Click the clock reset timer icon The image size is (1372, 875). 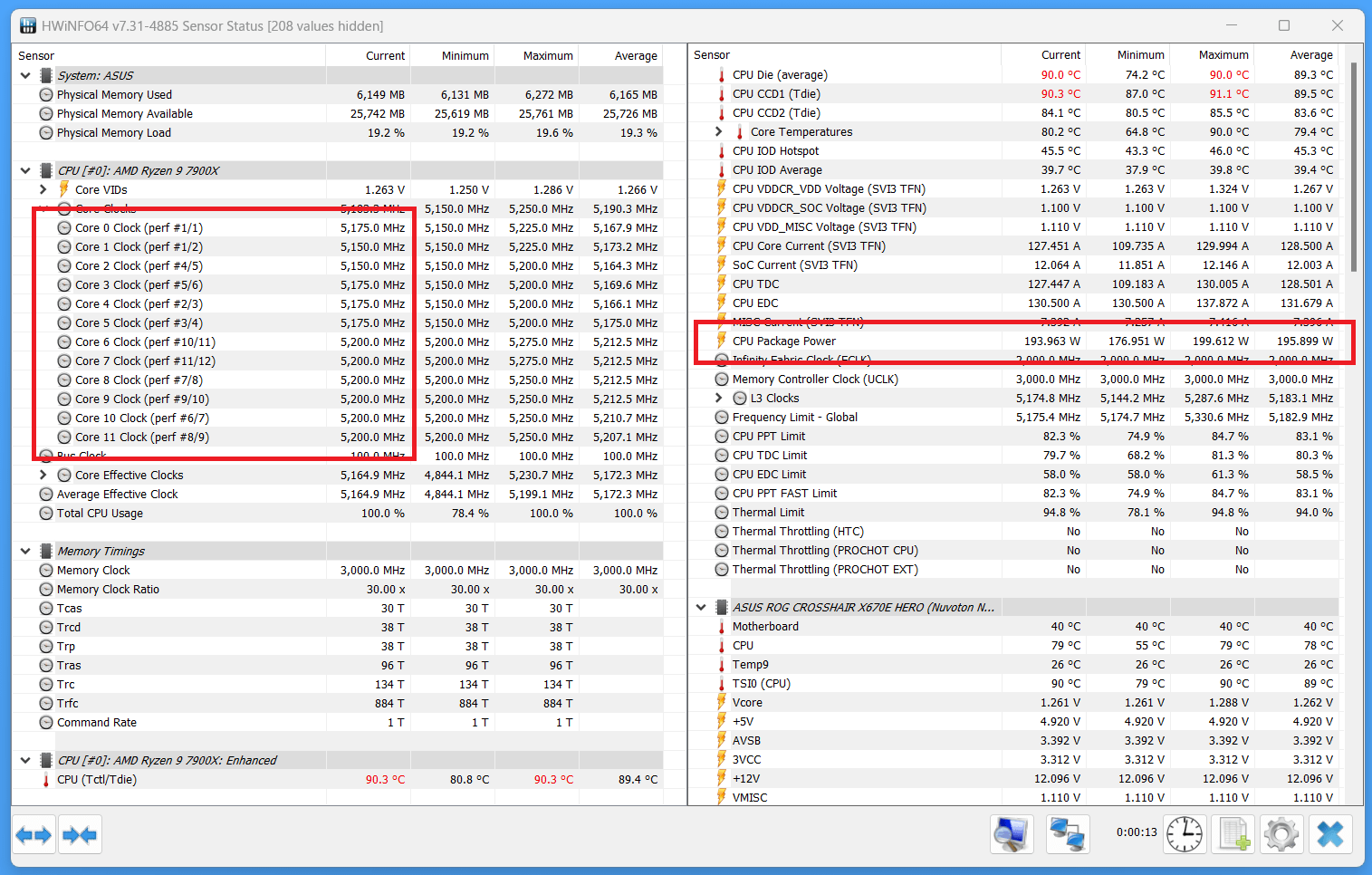click(1185, 834)
